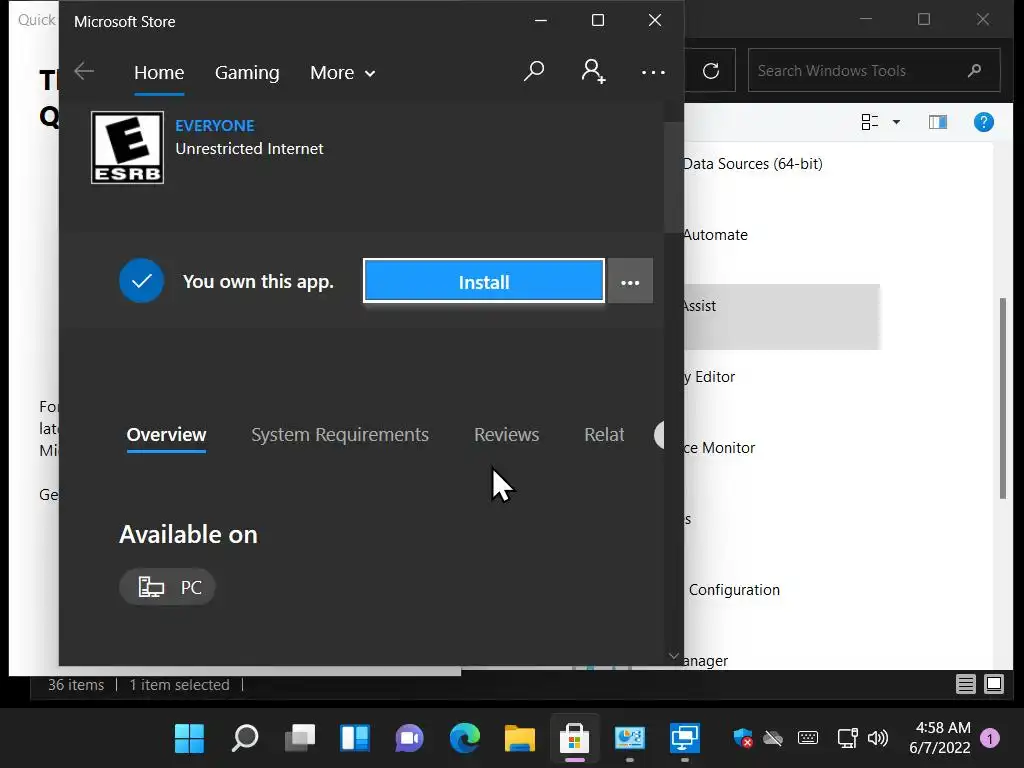This screenshot has width=1024, height=768.
Task: Open the touch keyboard tray icon
Action: coord(808,738)
